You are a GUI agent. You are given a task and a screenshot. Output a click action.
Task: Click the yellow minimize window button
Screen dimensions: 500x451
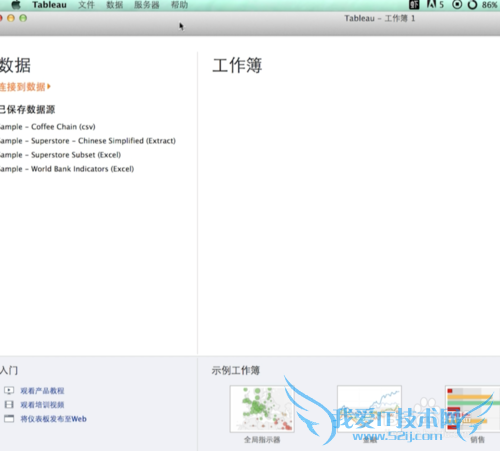pyautogui.click(x=11, y=18)
